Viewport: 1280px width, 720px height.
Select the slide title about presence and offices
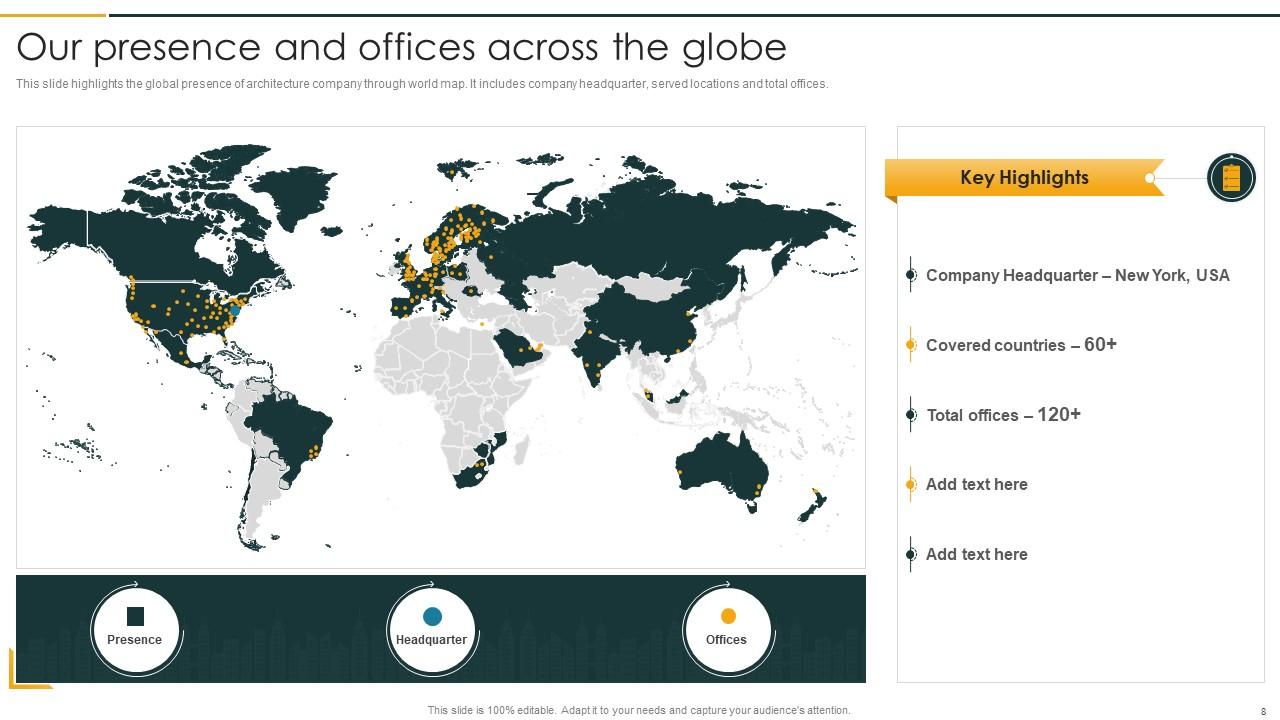click(x=401, y=47)
